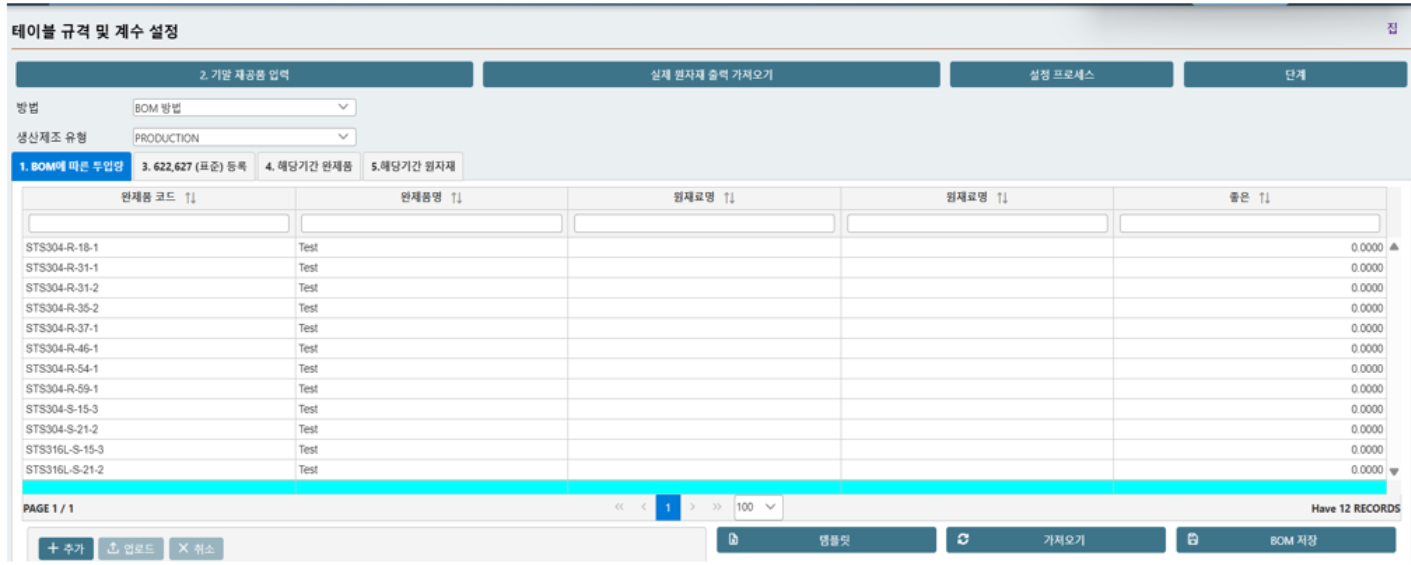Viewport: 1411px width, 565px height.
Task: Click the BOM 저장 save button
Action: (1285, 540)
